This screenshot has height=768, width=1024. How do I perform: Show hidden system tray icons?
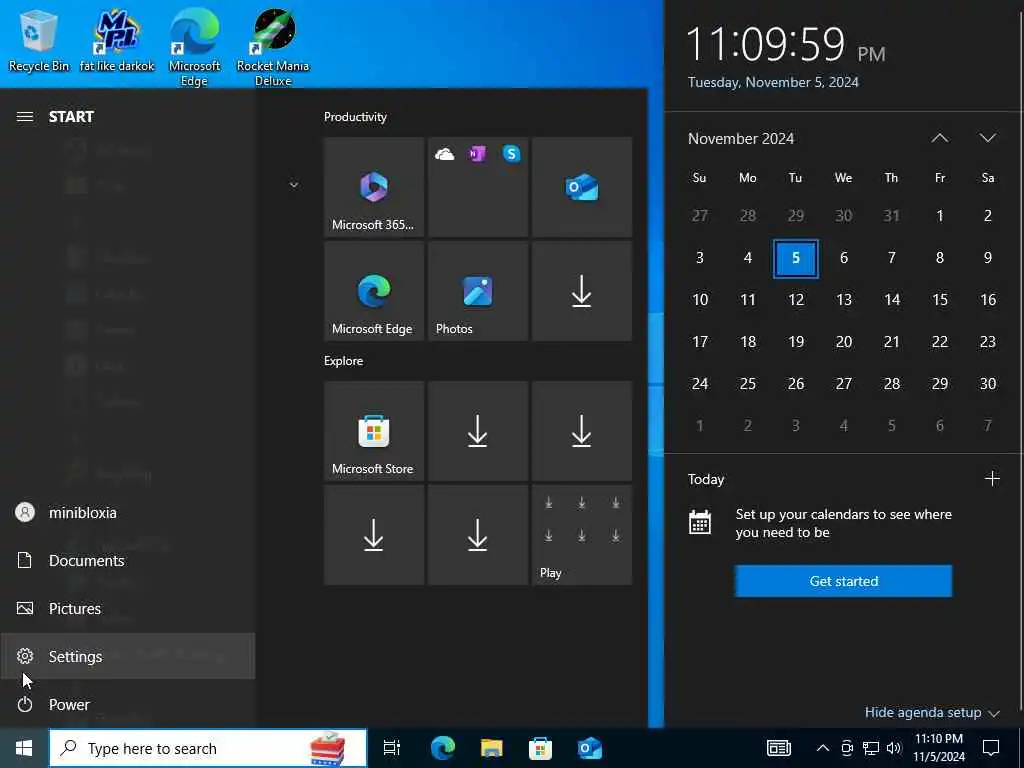(823, 748)
